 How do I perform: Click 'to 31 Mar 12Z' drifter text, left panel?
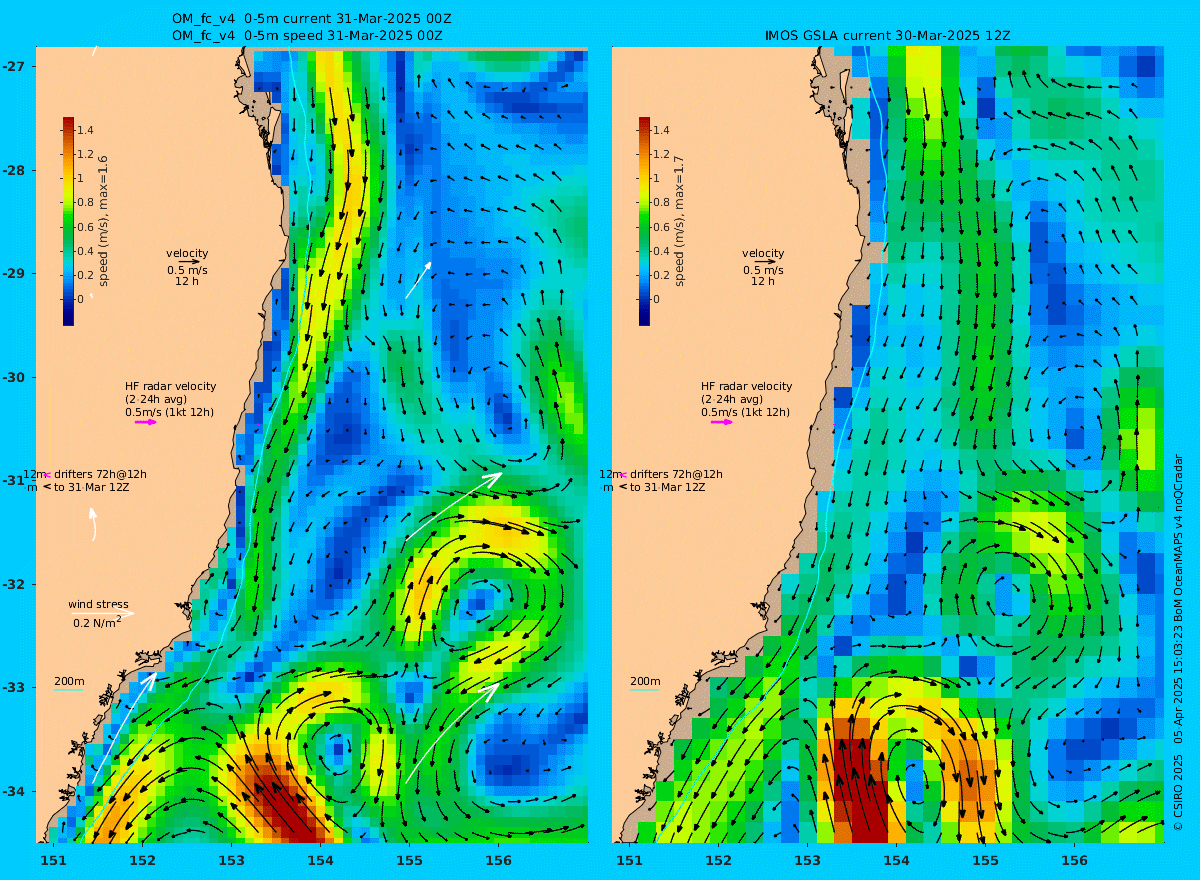pyautogui.click(x=92, y=487)
